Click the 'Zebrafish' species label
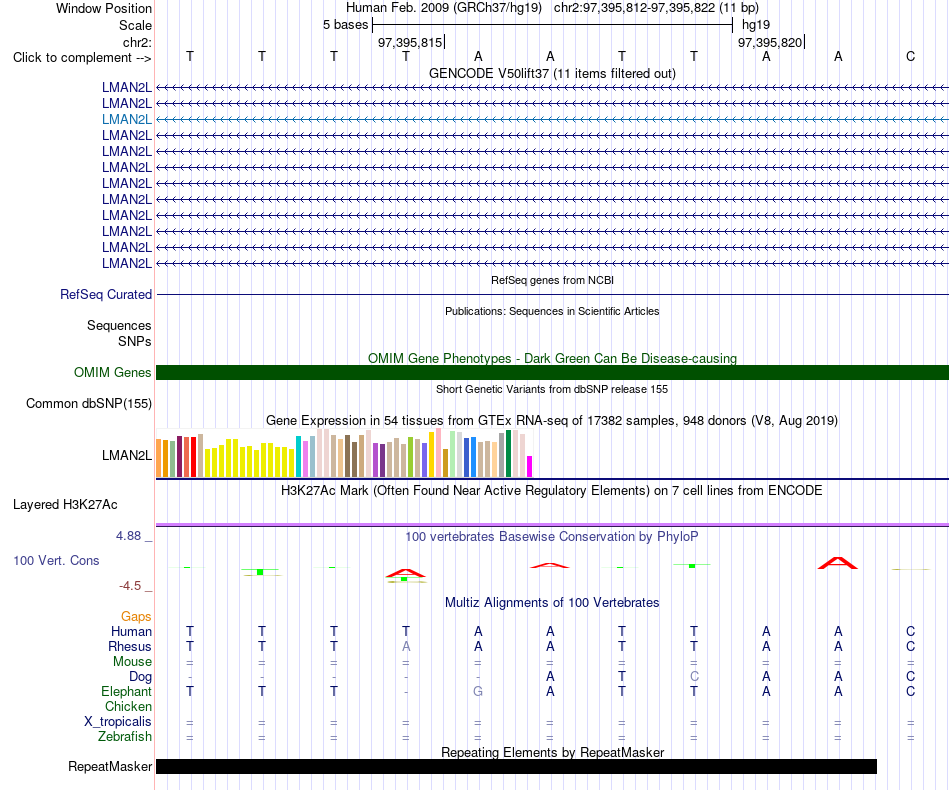Viewport: 950px width, 790px height. (x=125, y=737)
